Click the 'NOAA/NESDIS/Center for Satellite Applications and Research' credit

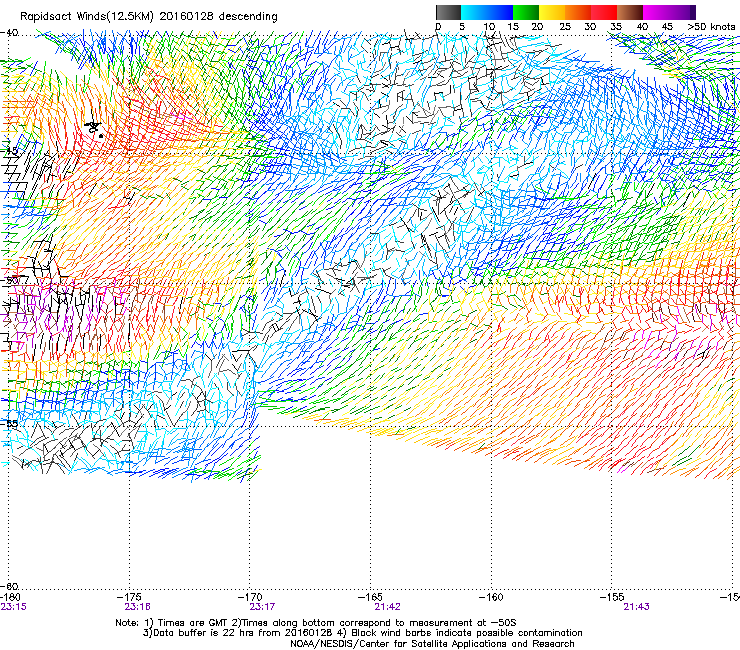432,644
